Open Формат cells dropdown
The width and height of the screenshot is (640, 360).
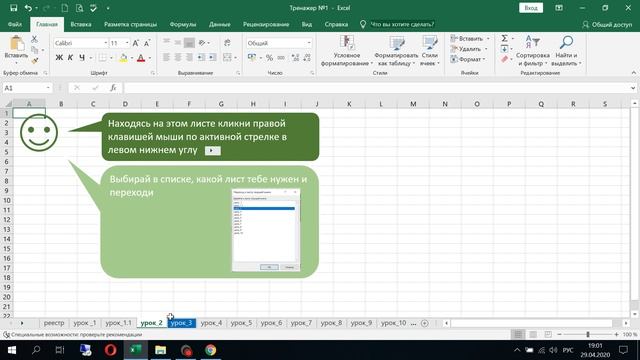coord(468,59)
